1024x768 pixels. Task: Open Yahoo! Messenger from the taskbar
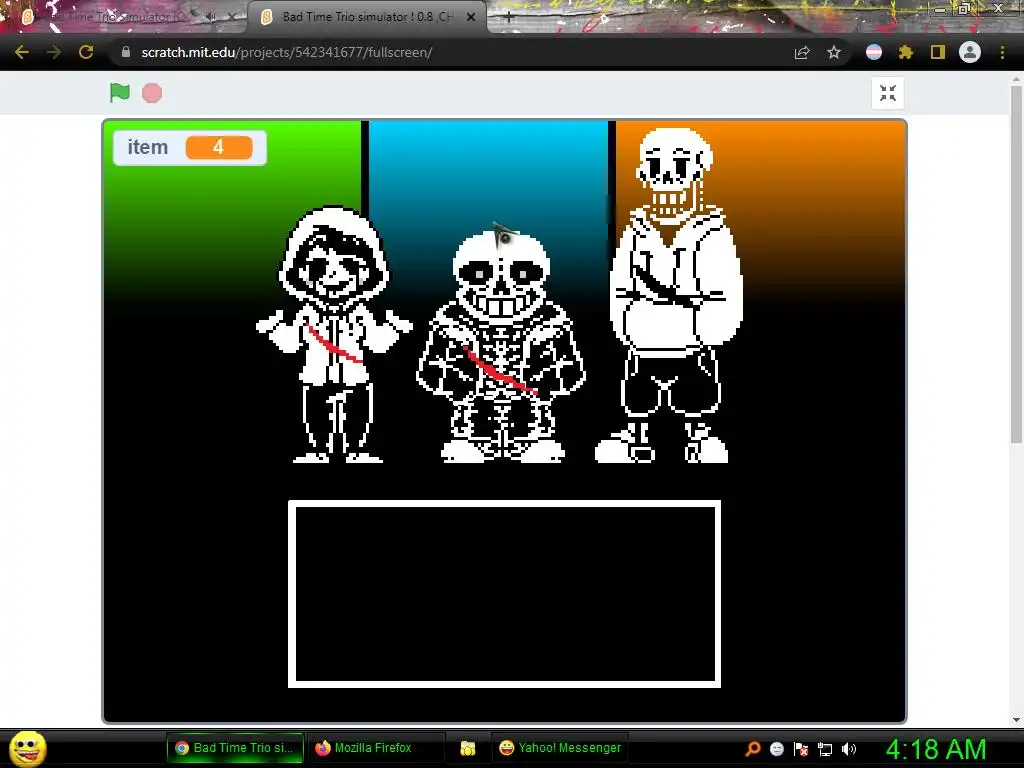[560, 748]
